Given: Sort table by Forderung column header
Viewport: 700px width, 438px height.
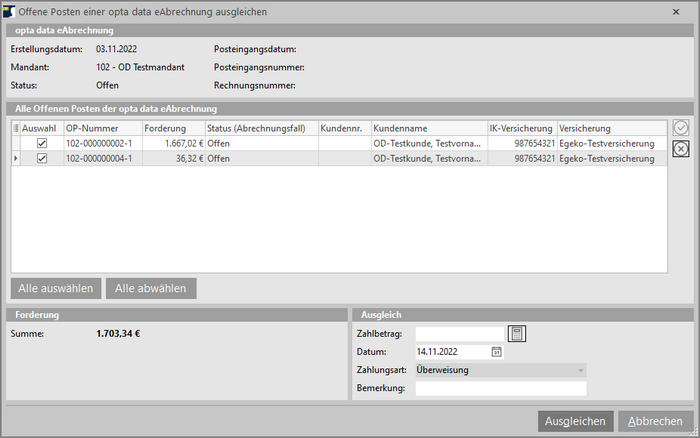Looking at the screenshot, I should pos(172,129).
